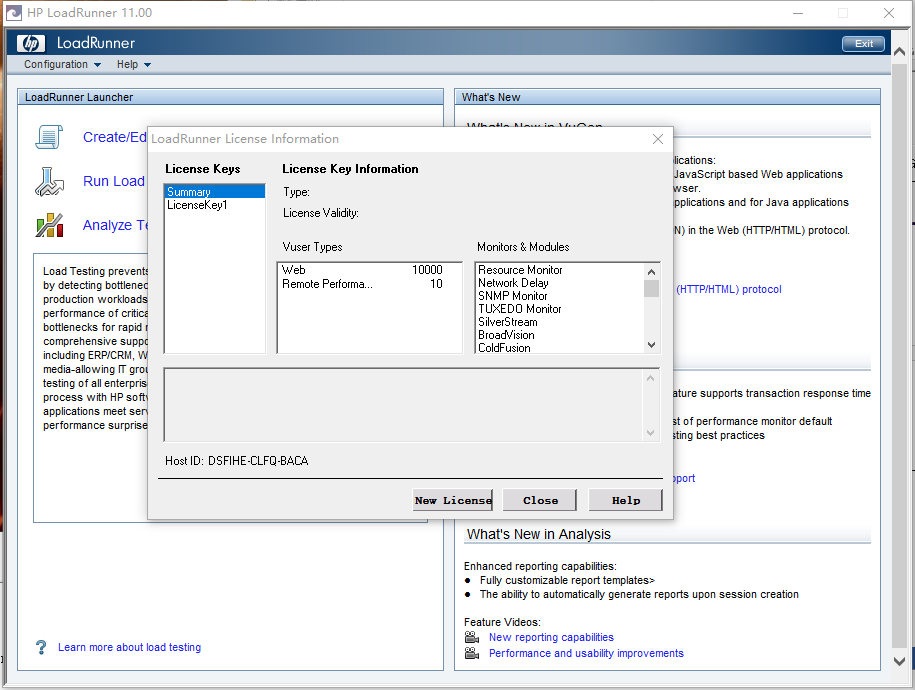The image size is (915, 690).
Task: Click the Configuration dropdown arrow
Action: point(97,65)
